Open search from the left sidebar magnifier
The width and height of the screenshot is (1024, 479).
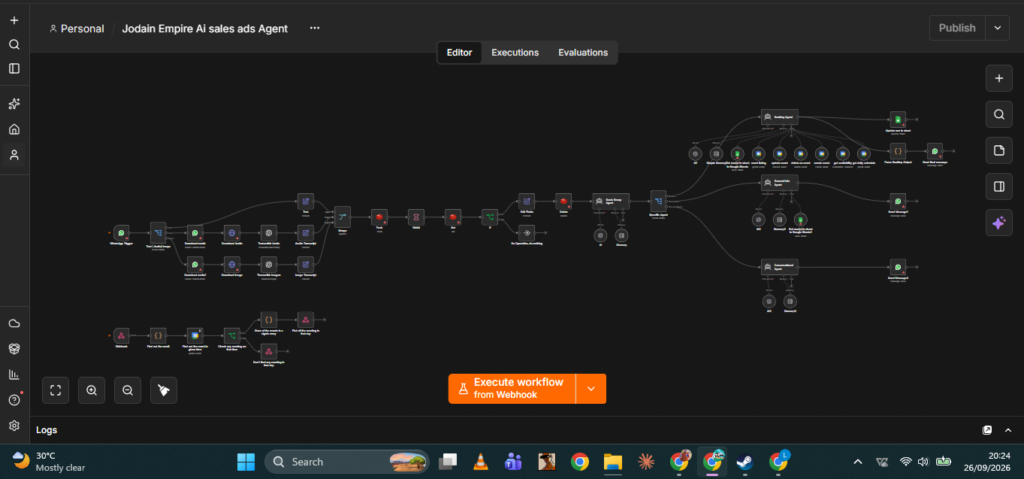point(14,44)
